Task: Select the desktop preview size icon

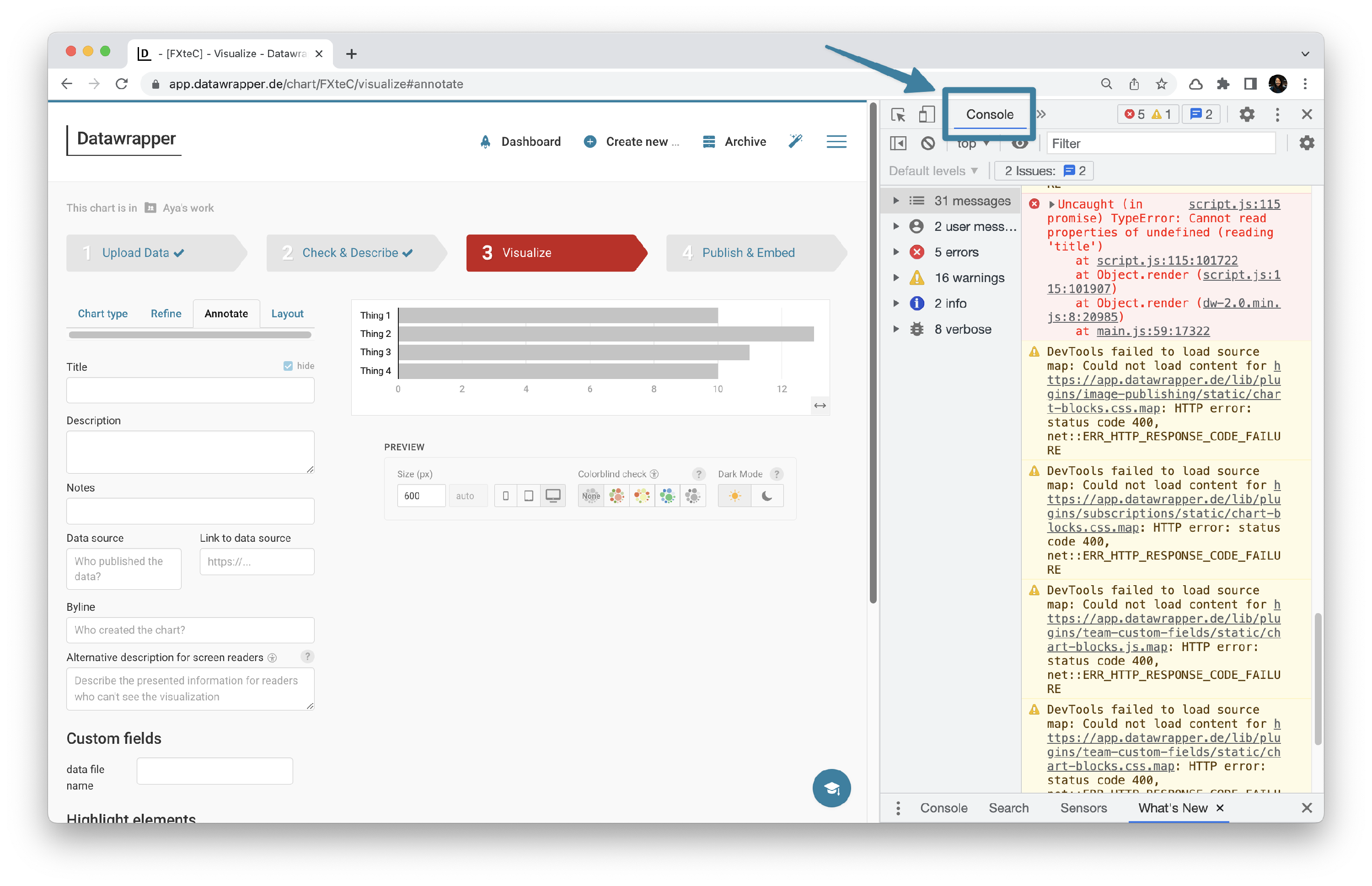Action: tap(552, 496)
